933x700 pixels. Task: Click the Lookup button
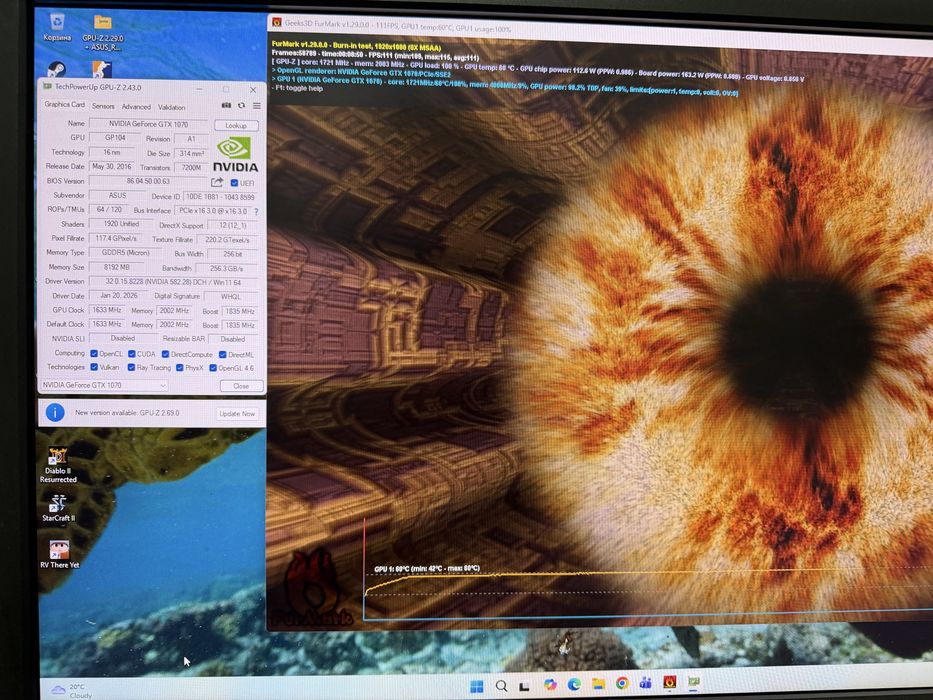click(x=236, y=126)
